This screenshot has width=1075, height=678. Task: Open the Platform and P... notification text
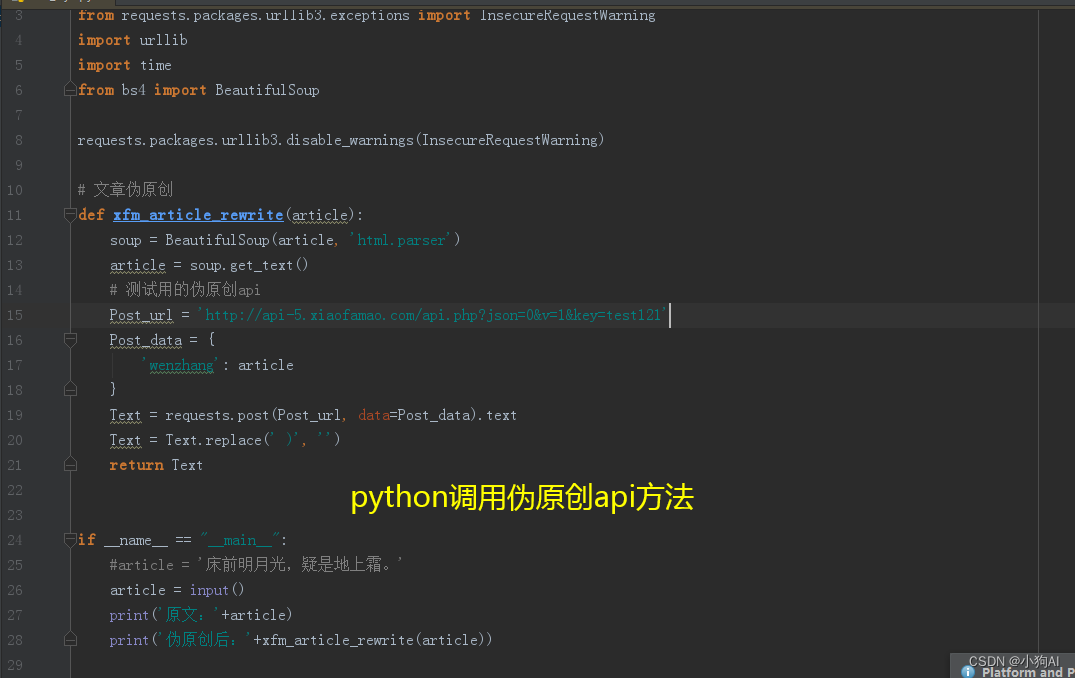pos(1028,673)
